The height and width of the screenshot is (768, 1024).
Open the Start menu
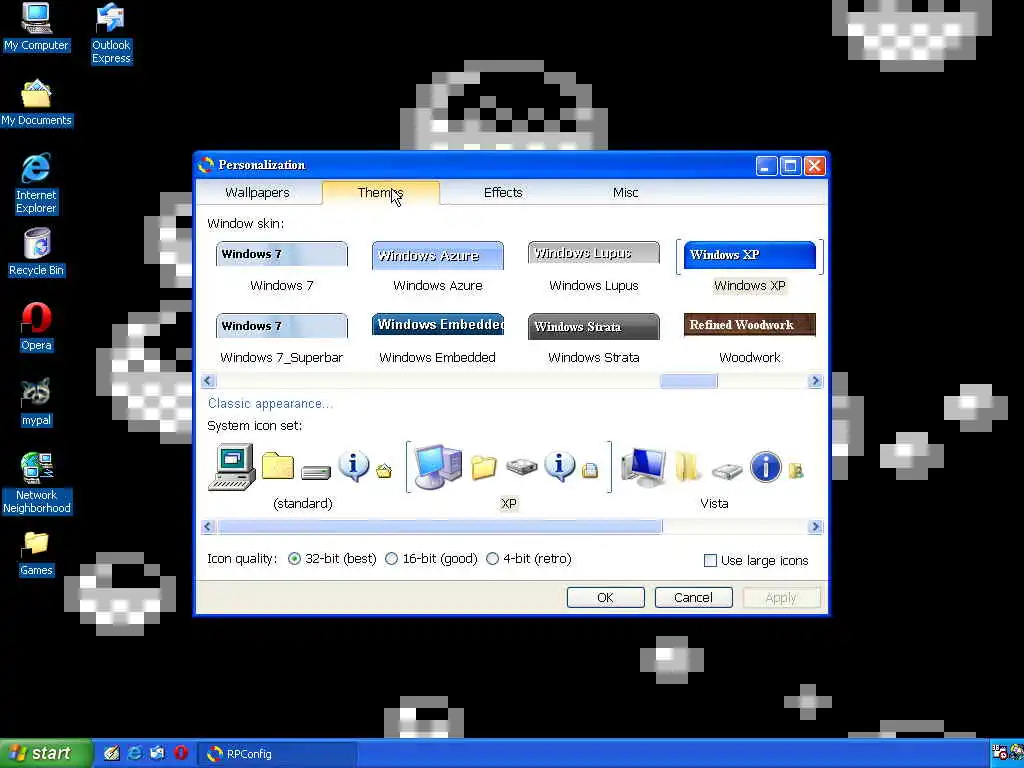pos(46,753)
